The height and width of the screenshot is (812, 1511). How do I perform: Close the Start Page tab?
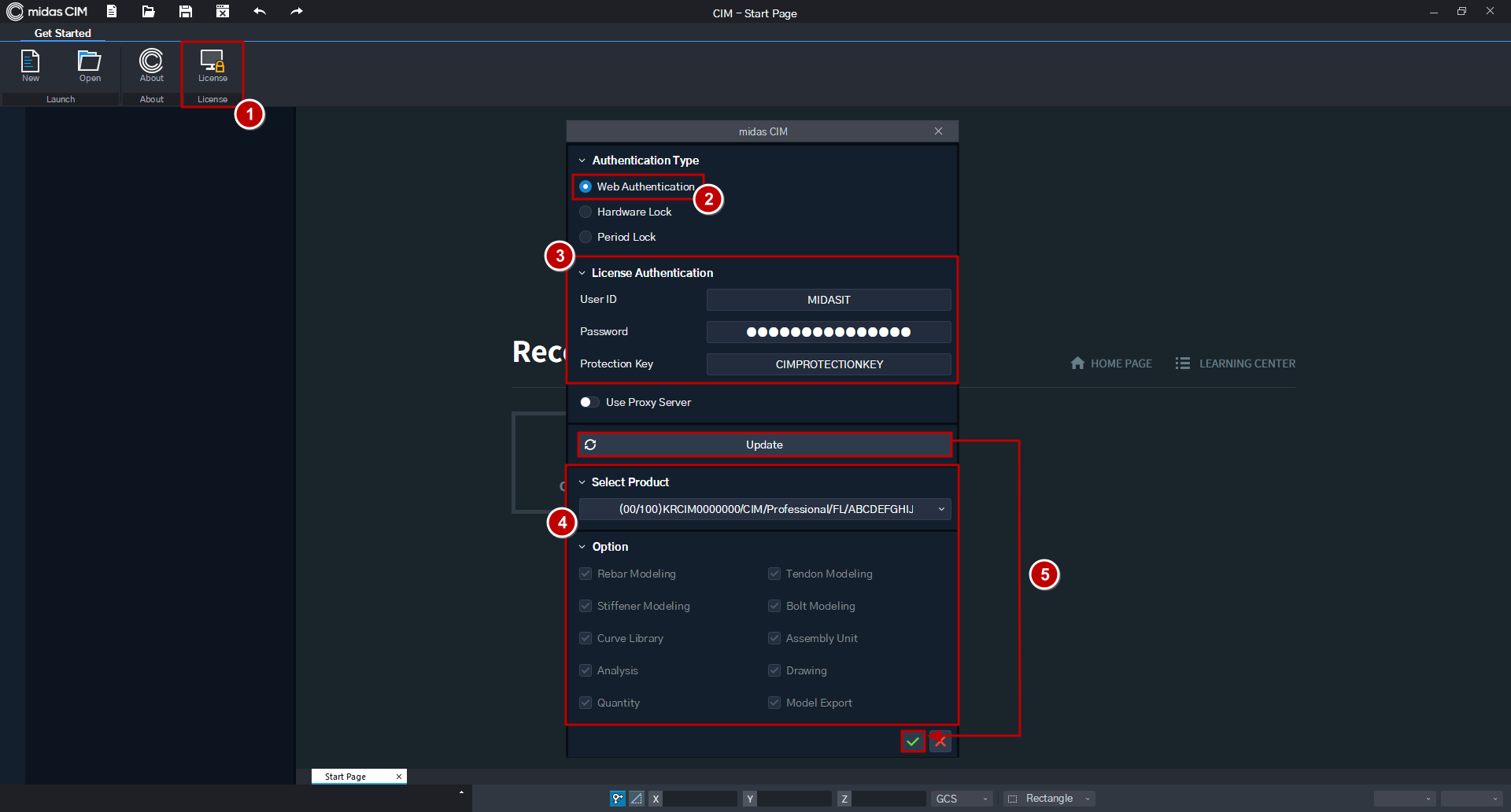point(399,777)
